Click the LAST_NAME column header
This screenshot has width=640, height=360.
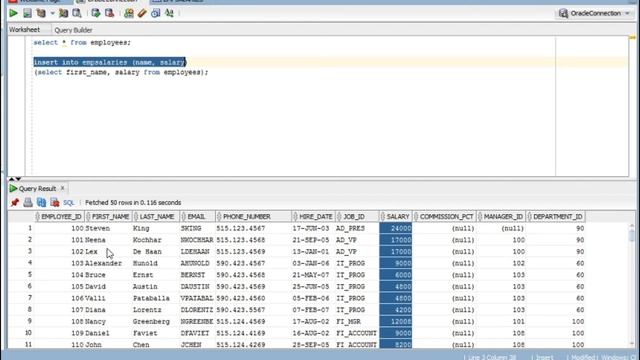(156, 217)
